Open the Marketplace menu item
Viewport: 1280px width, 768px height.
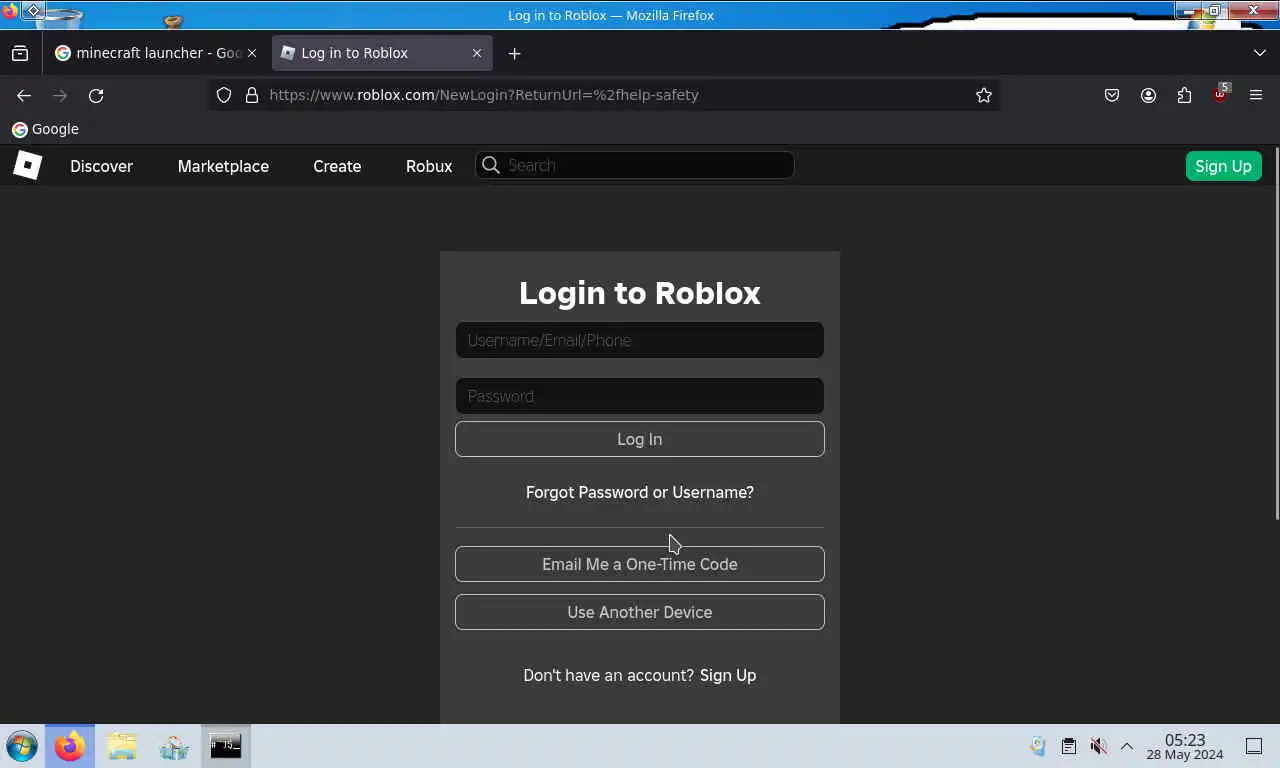(223, 166)
